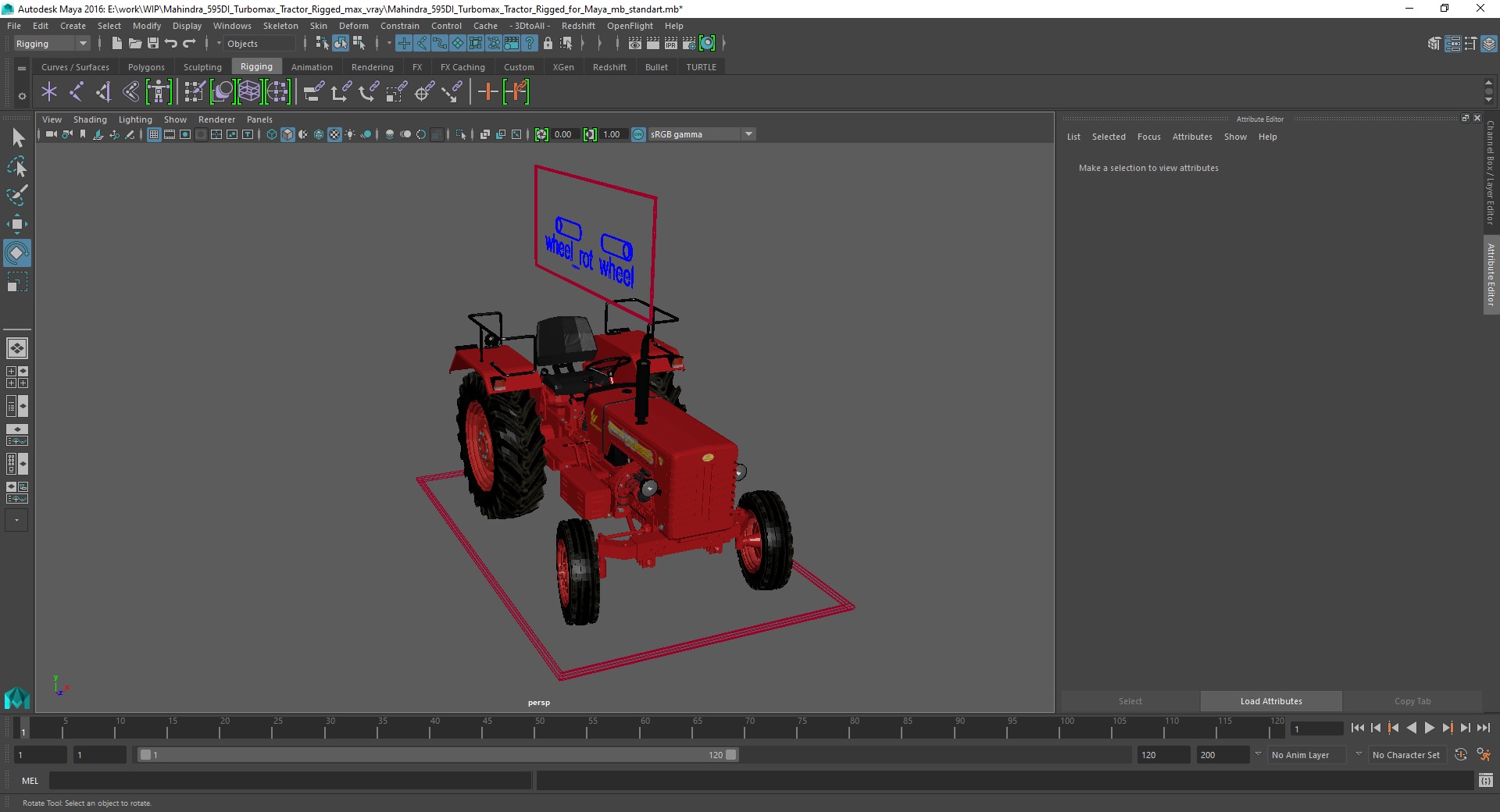Toggle textured display in viewport

334,134
